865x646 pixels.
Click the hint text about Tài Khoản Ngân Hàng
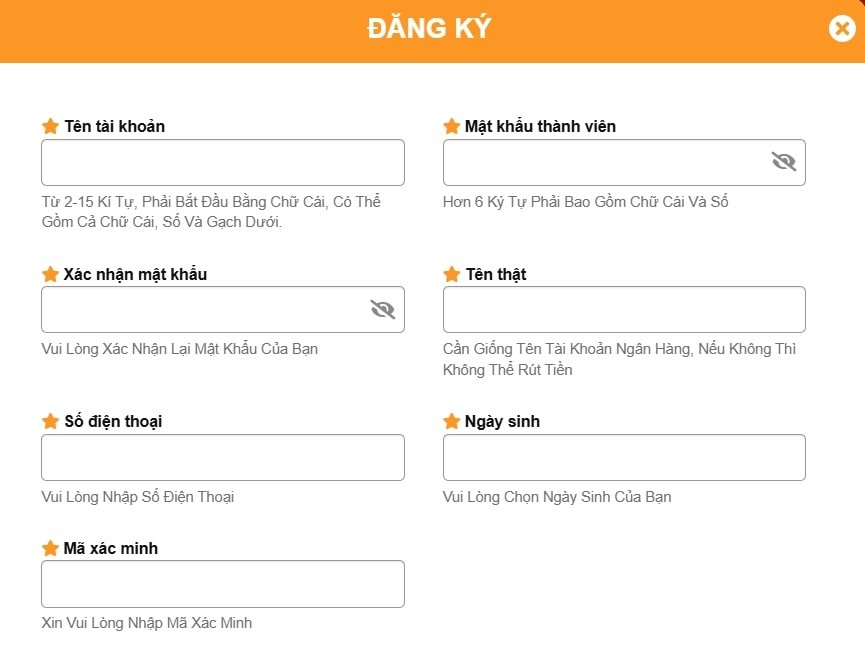[619, 359]
